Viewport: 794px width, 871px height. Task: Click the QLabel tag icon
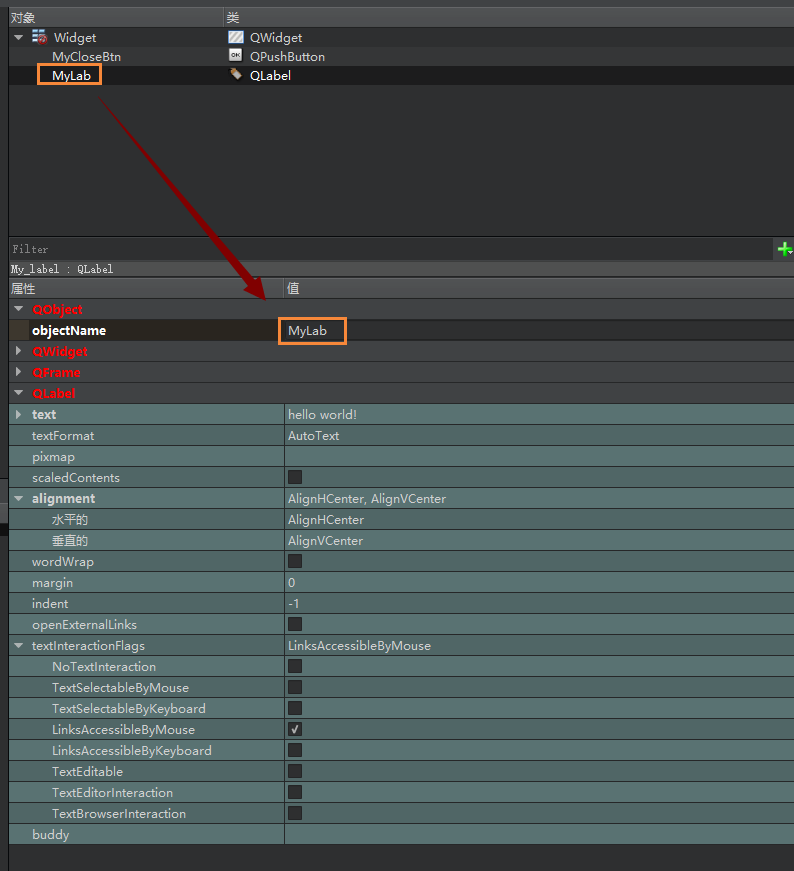coord(236,74)
